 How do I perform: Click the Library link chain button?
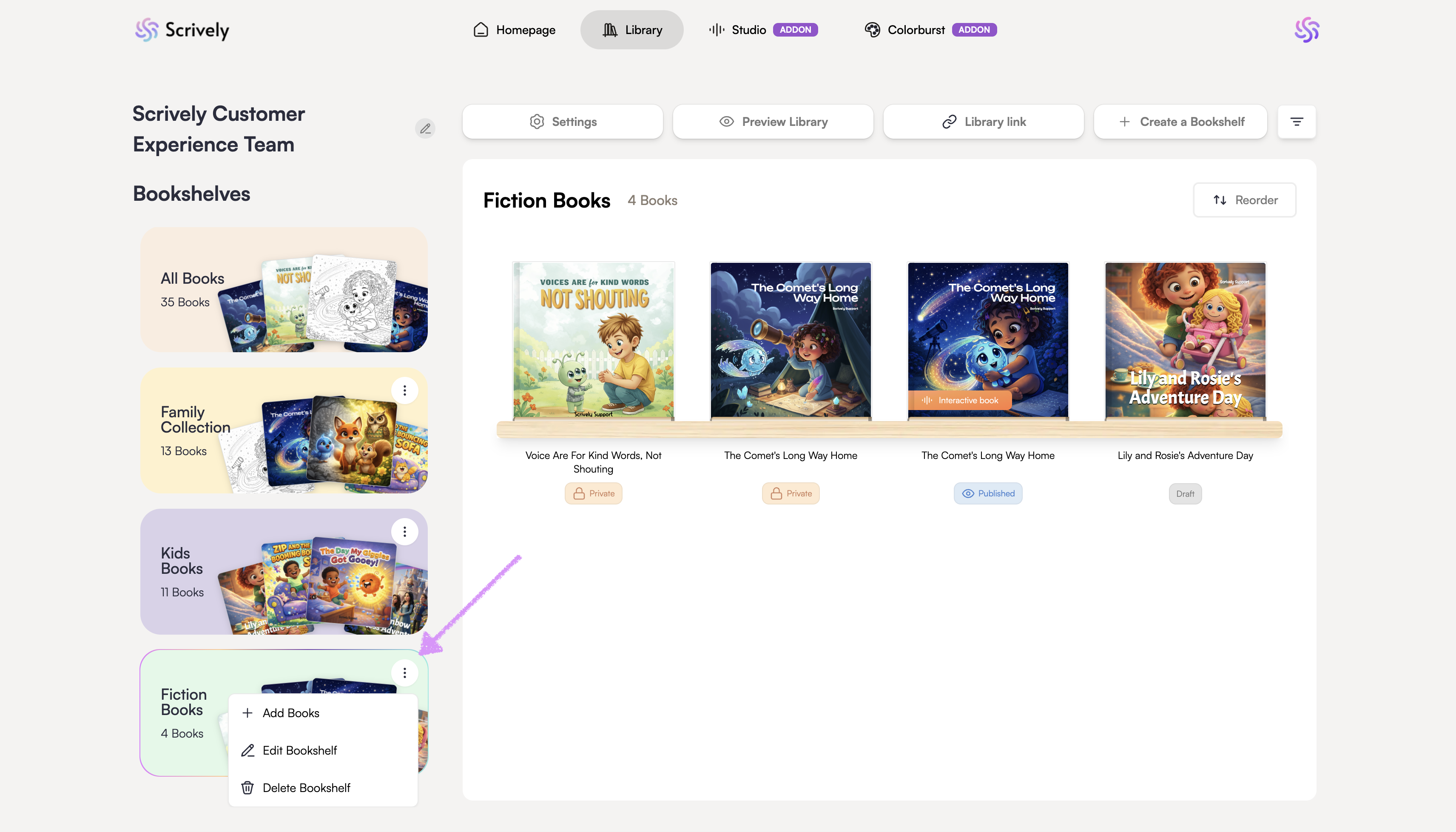pos(983,122)
